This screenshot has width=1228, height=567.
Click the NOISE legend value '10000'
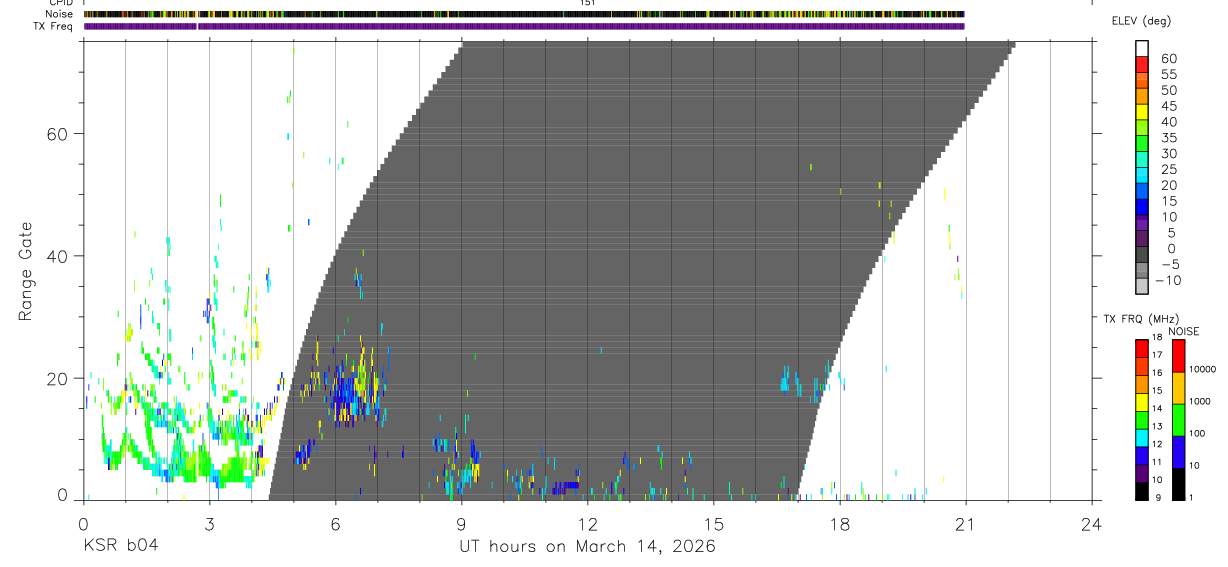point(1202,369)
